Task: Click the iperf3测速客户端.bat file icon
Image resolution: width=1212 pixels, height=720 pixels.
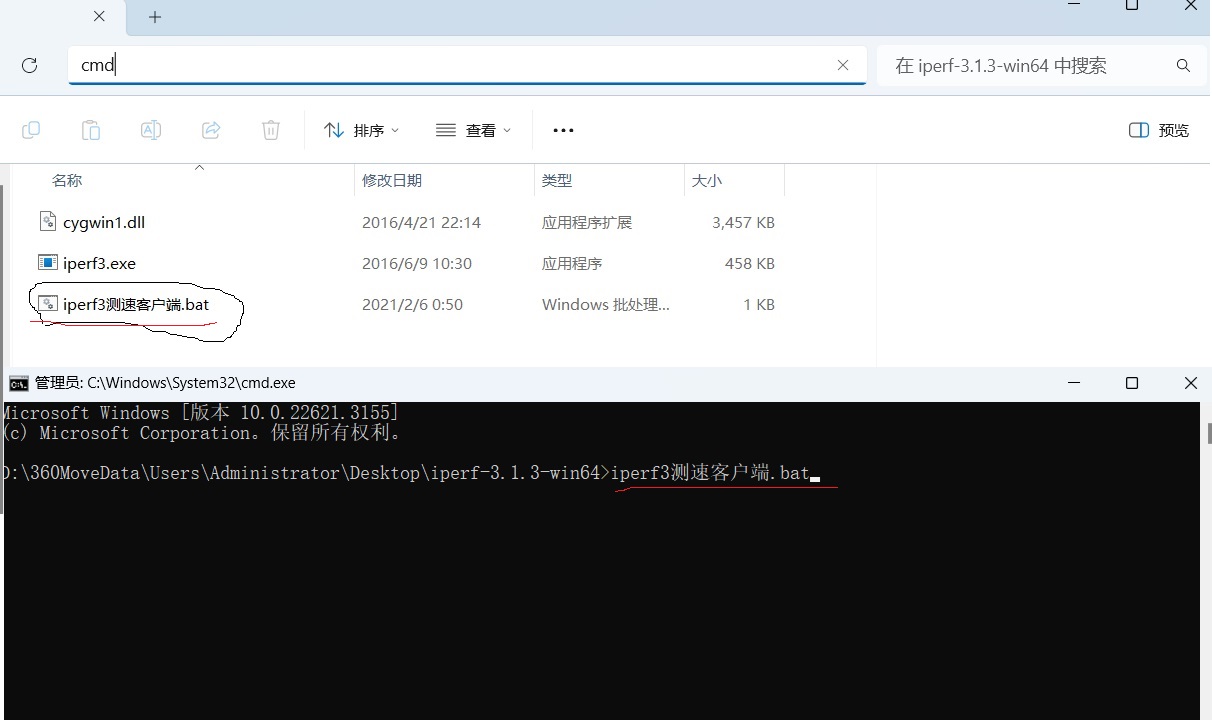Action: pos(48,303)
